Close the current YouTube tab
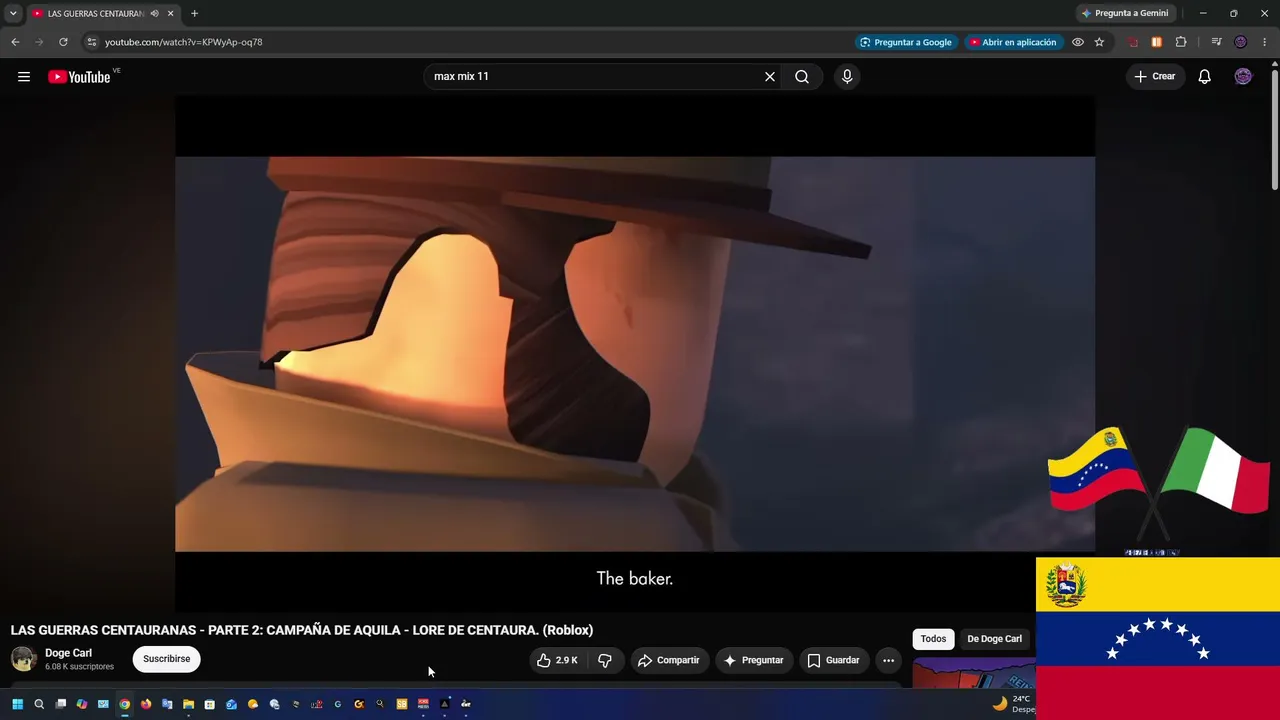Screen dimensions: 1280x720 171,14
